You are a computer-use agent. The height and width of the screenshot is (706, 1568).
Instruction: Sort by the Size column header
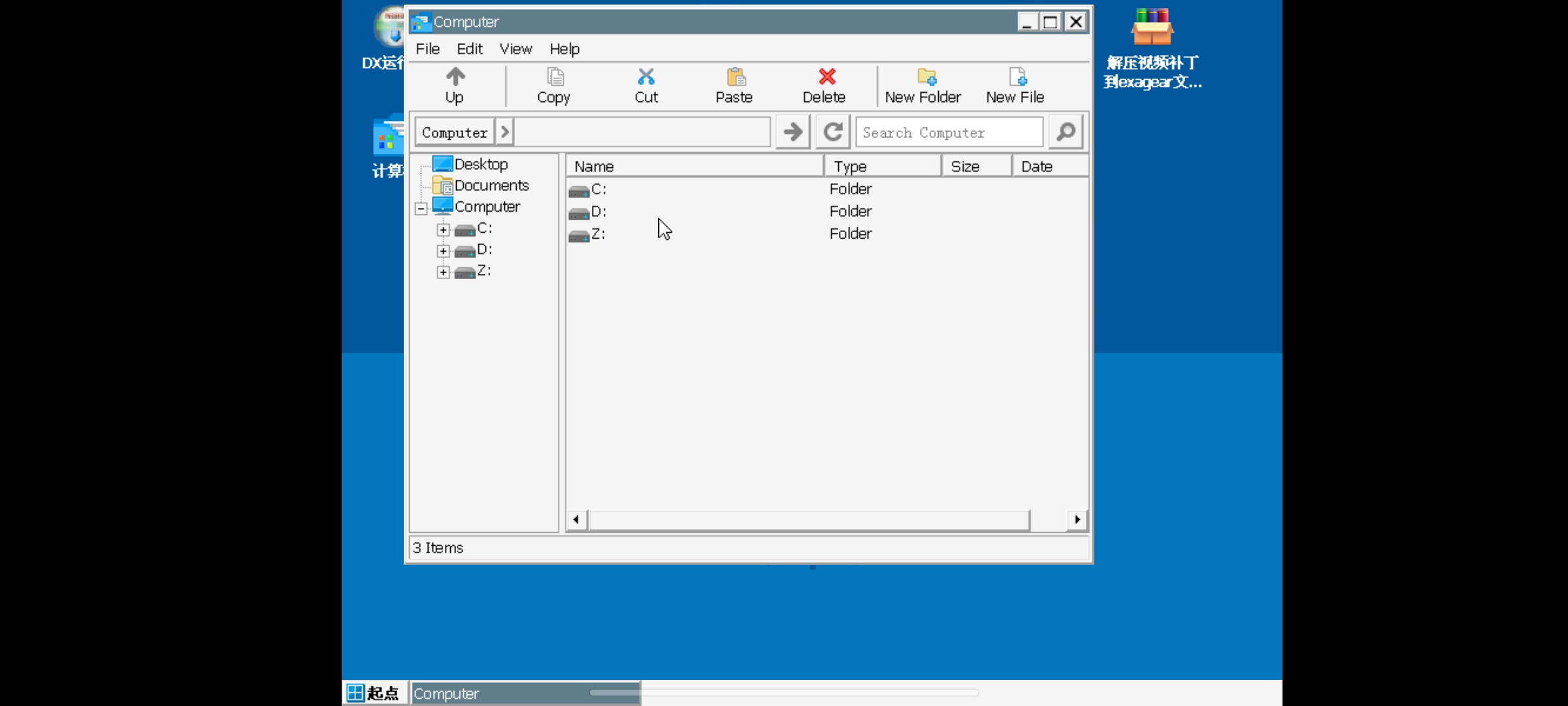977,167
